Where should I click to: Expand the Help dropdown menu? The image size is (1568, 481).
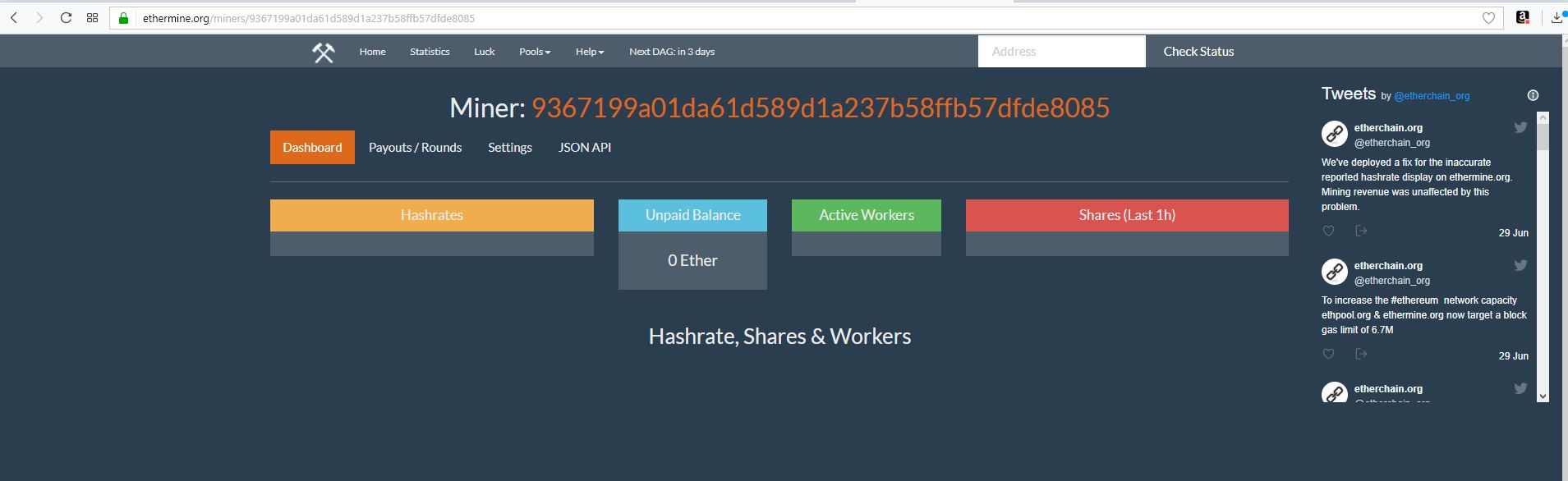coord(590,52)
